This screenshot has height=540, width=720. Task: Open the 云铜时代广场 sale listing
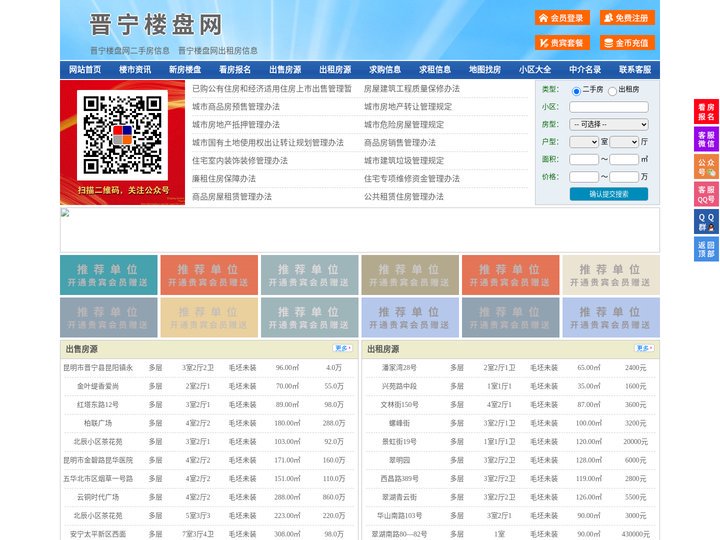98,497
